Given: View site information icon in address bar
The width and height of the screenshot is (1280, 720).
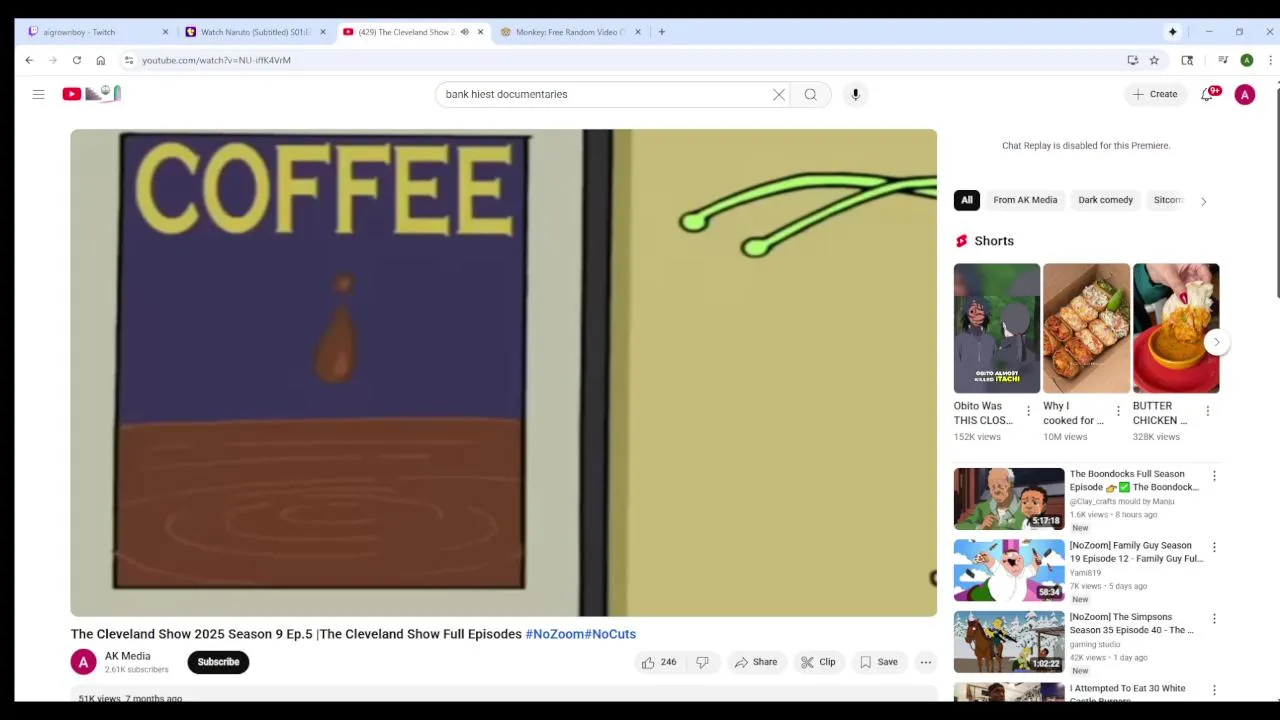Looking at the screenshot, I should click(x=129, y=60).
